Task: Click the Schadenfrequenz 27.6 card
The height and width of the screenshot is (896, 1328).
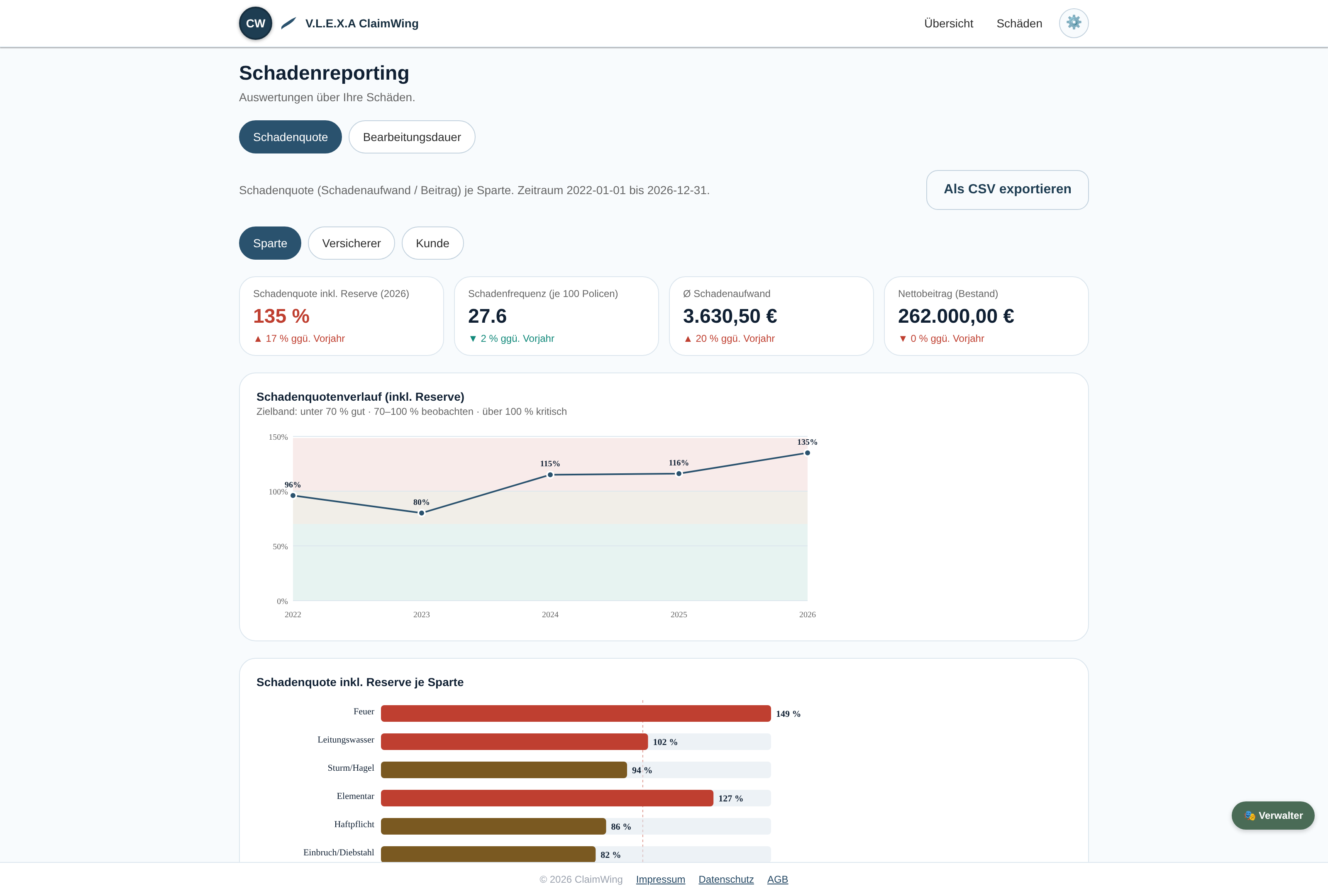Action: pos(556,316)
